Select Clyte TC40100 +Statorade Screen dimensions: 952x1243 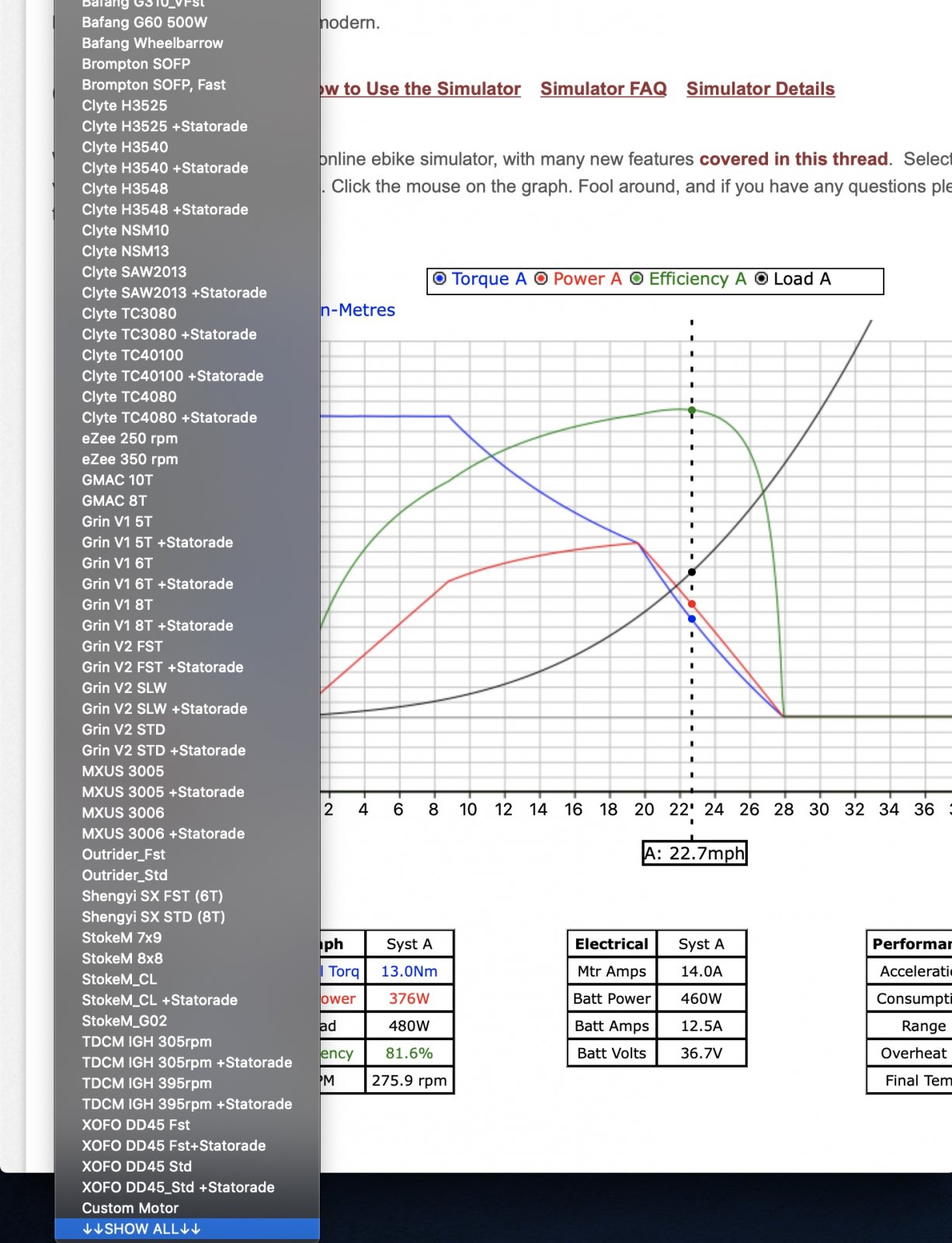tap(187, 376)
